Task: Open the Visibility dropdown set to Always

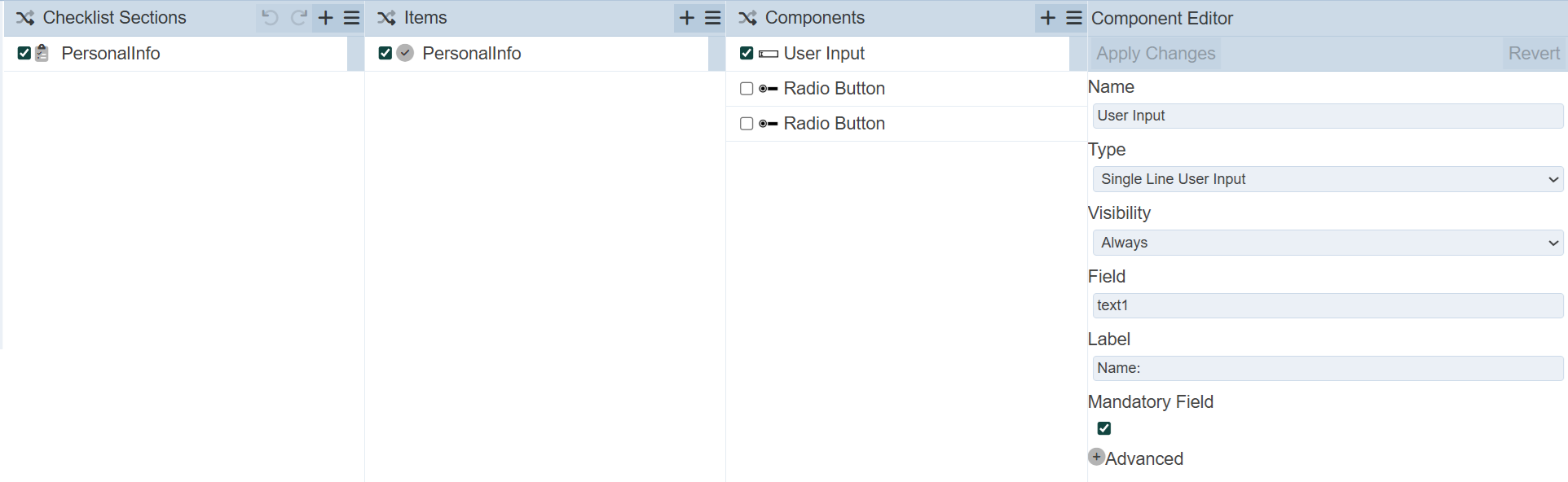Action: point(1328,243)
